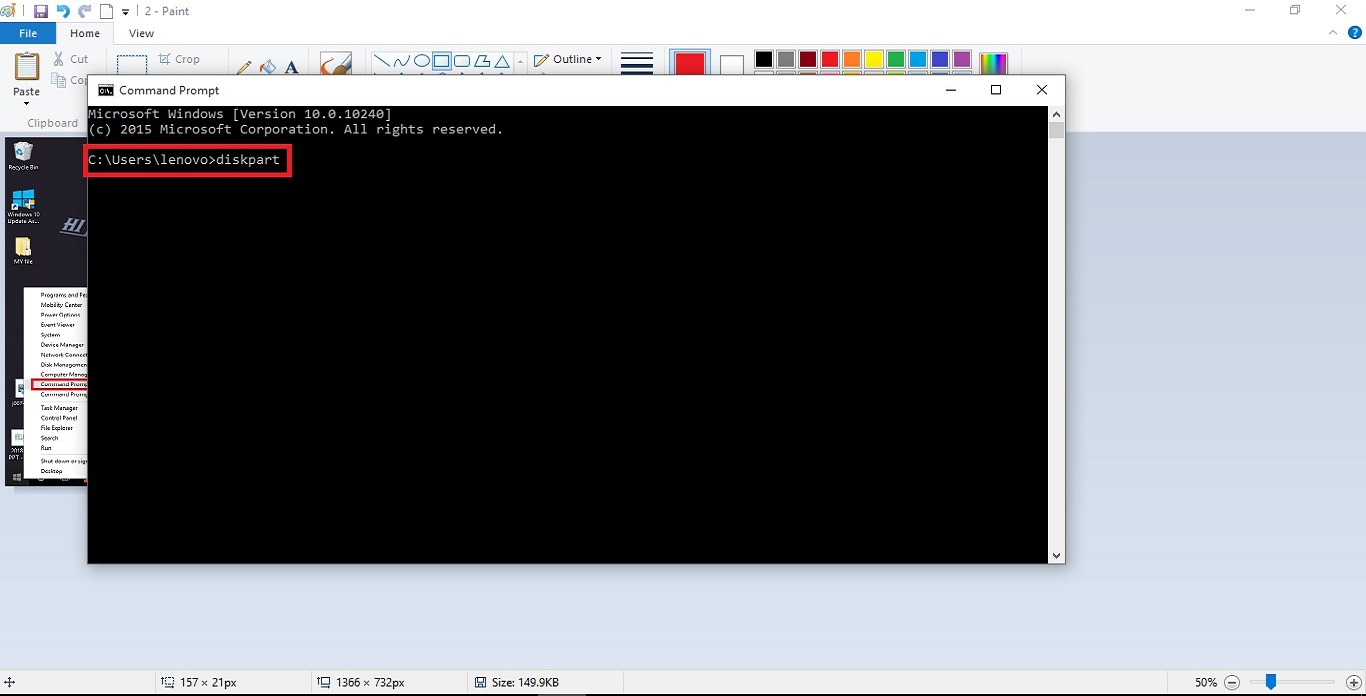Click the Save icon in Paint title bar
The width and height of the screenshot is (1366, 696).
click(x=40, y=11)
